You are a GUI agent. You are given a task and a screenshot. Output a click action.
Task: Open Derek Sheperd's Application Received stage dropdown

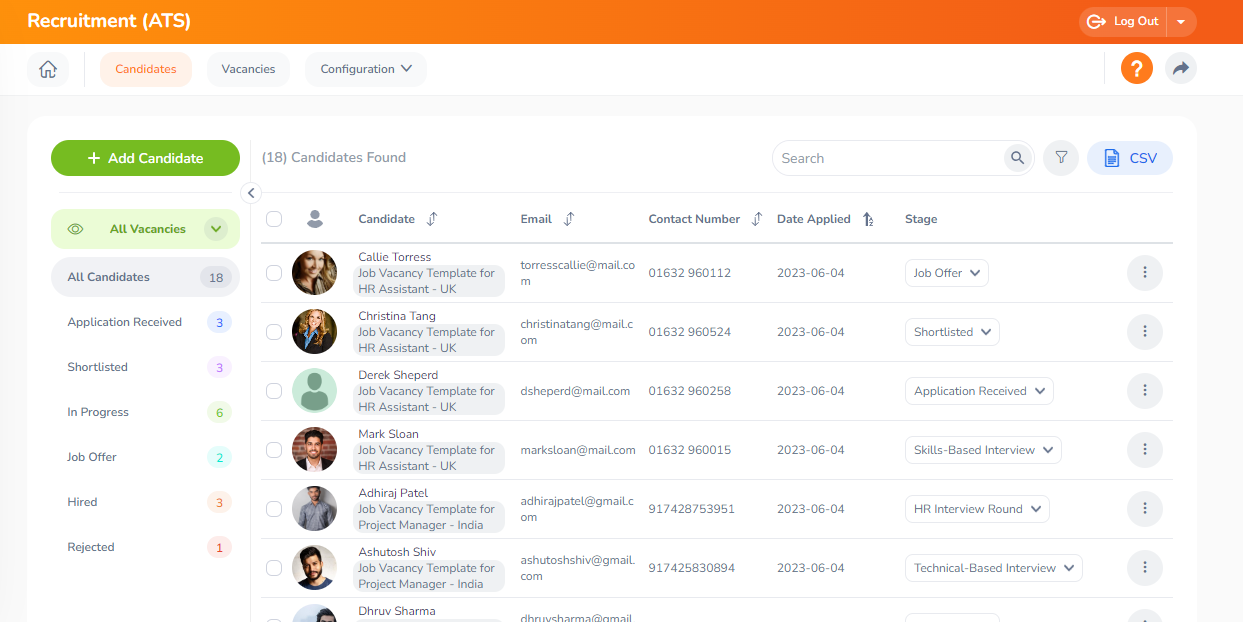[x=978, y=391]
